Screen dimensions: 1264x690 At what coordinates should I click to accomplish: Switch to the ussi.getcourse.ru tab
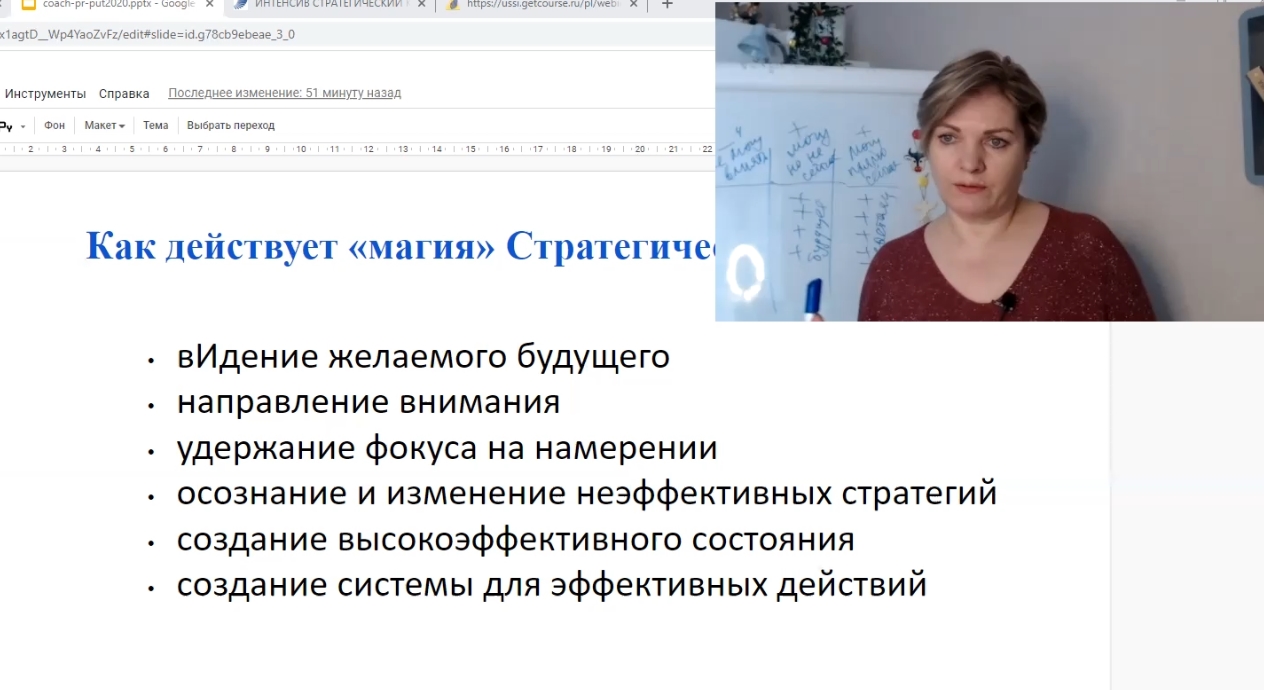pos(542,4)
